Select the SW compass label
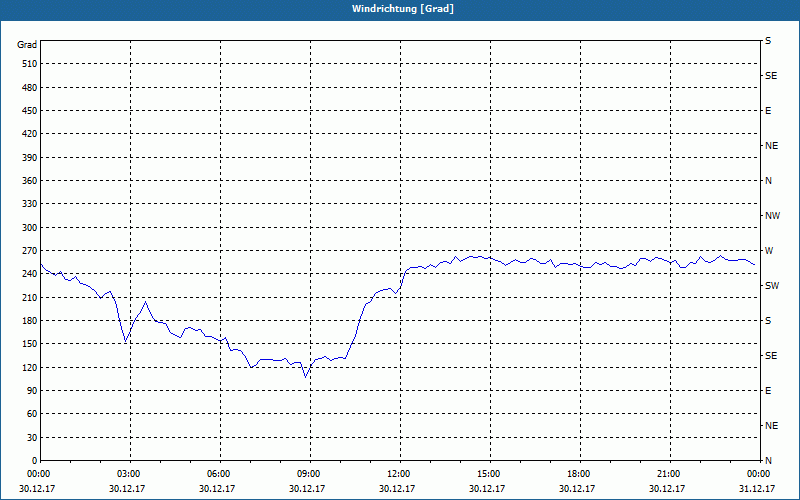Screen dimensions: 800x500 pyautogui.click(x=772, y=286)
